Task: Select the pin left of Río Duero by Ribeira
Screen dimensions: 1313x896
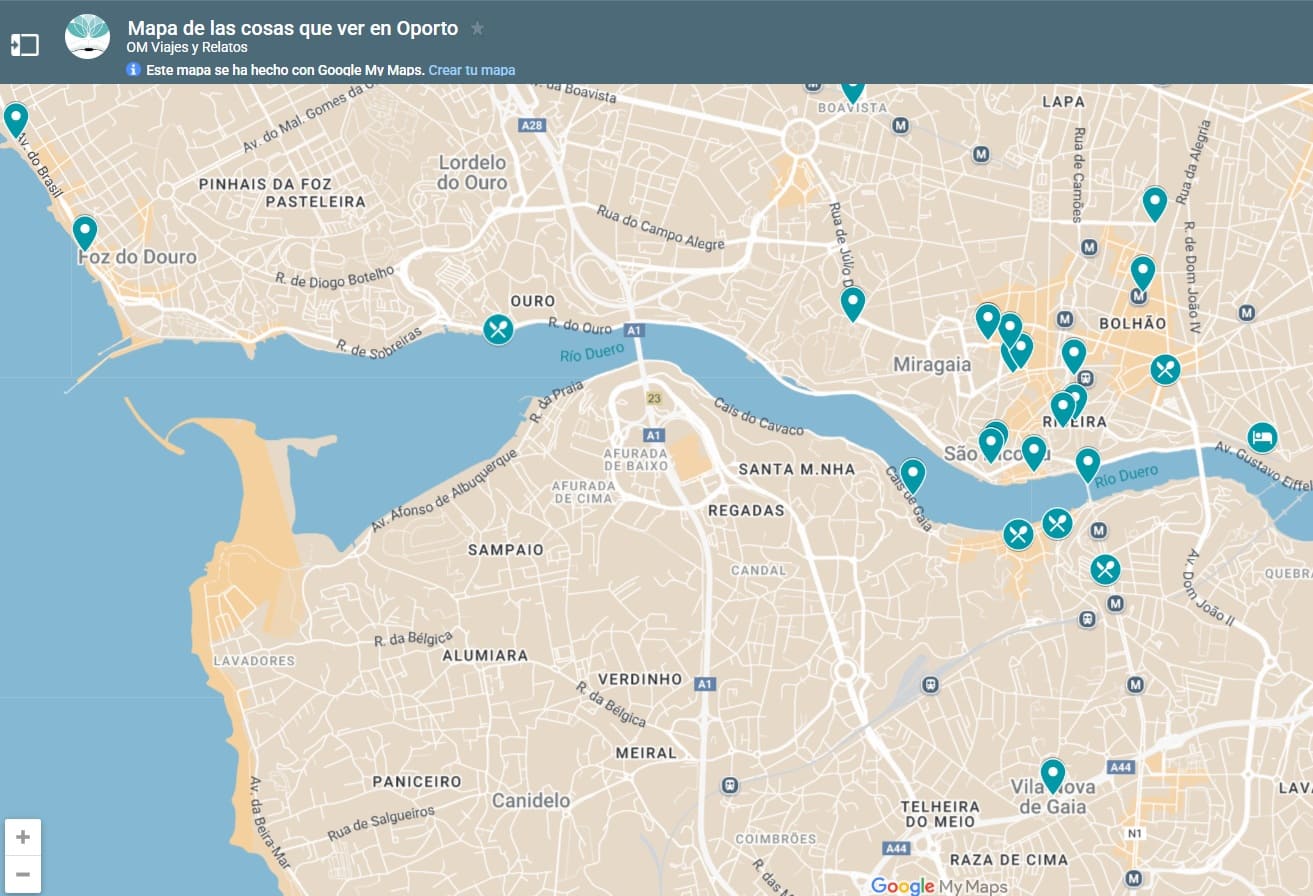Action: [1088, 464]
